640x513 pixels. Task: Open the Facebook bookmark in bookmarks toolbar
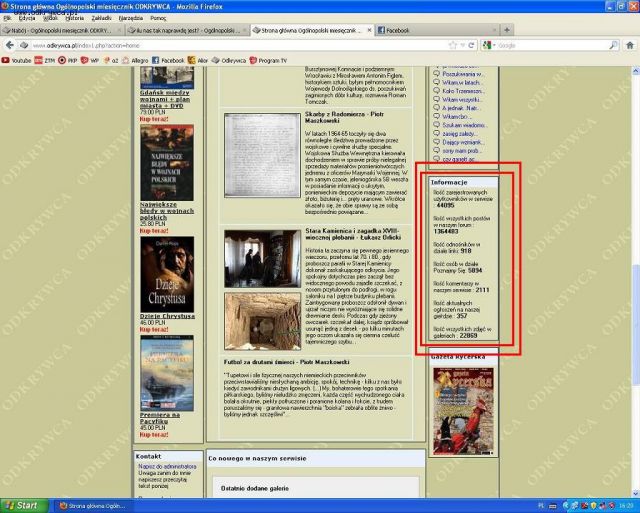coord(168,60)
